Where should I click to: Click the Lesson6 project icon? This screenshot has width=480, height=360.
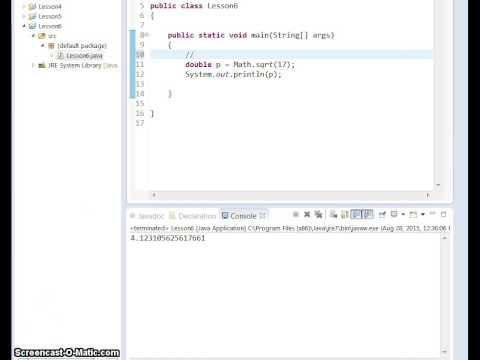32,26
